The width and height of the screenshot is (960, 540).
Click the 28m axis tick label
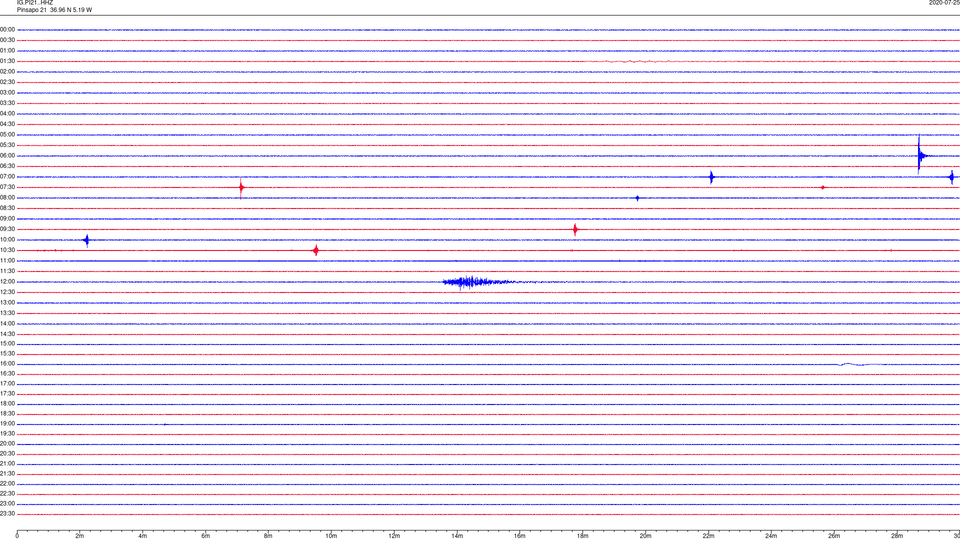[897, 536]
